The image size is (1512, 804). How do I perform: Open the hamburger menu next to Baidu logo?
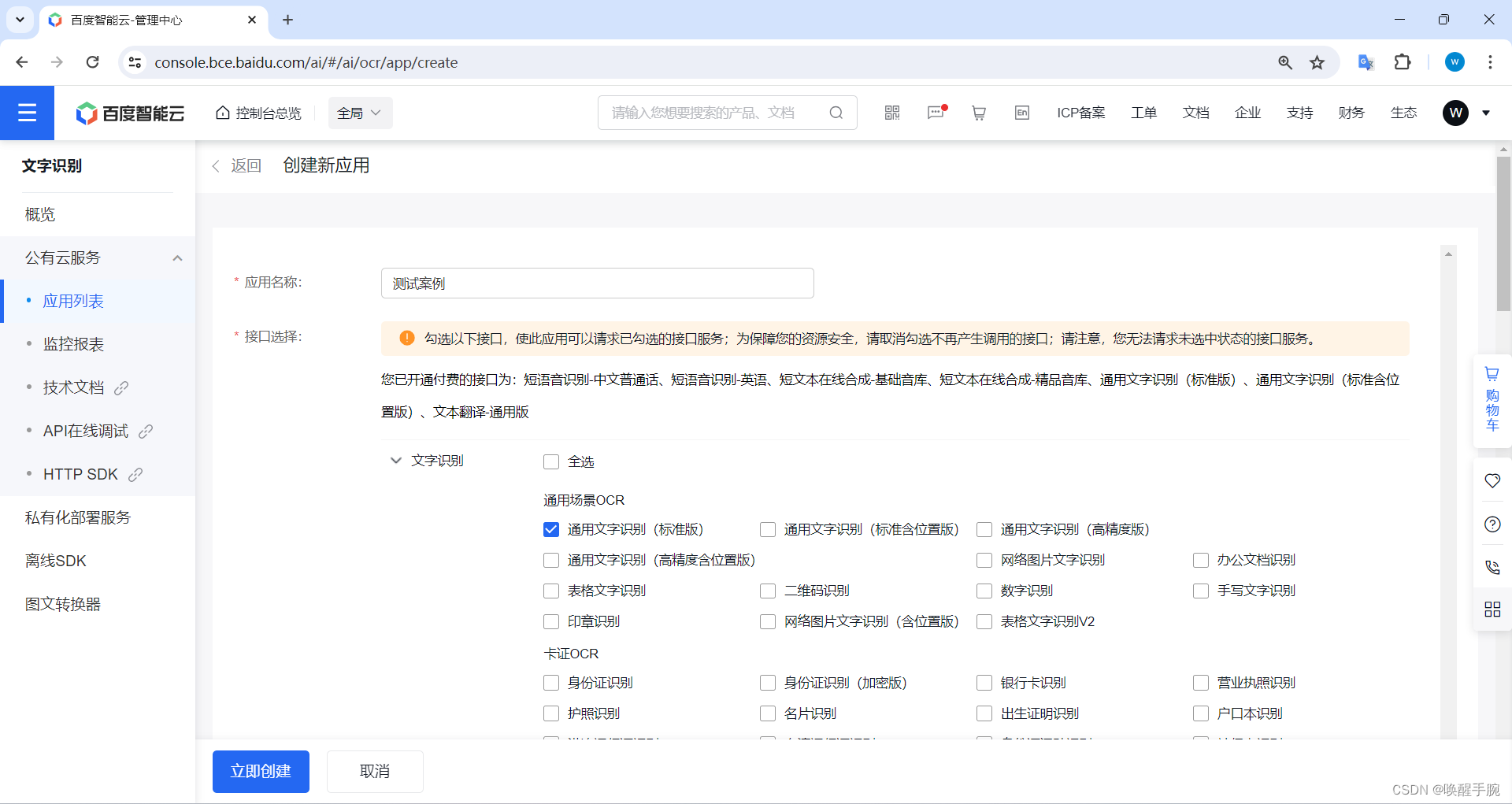click(27, 113)
